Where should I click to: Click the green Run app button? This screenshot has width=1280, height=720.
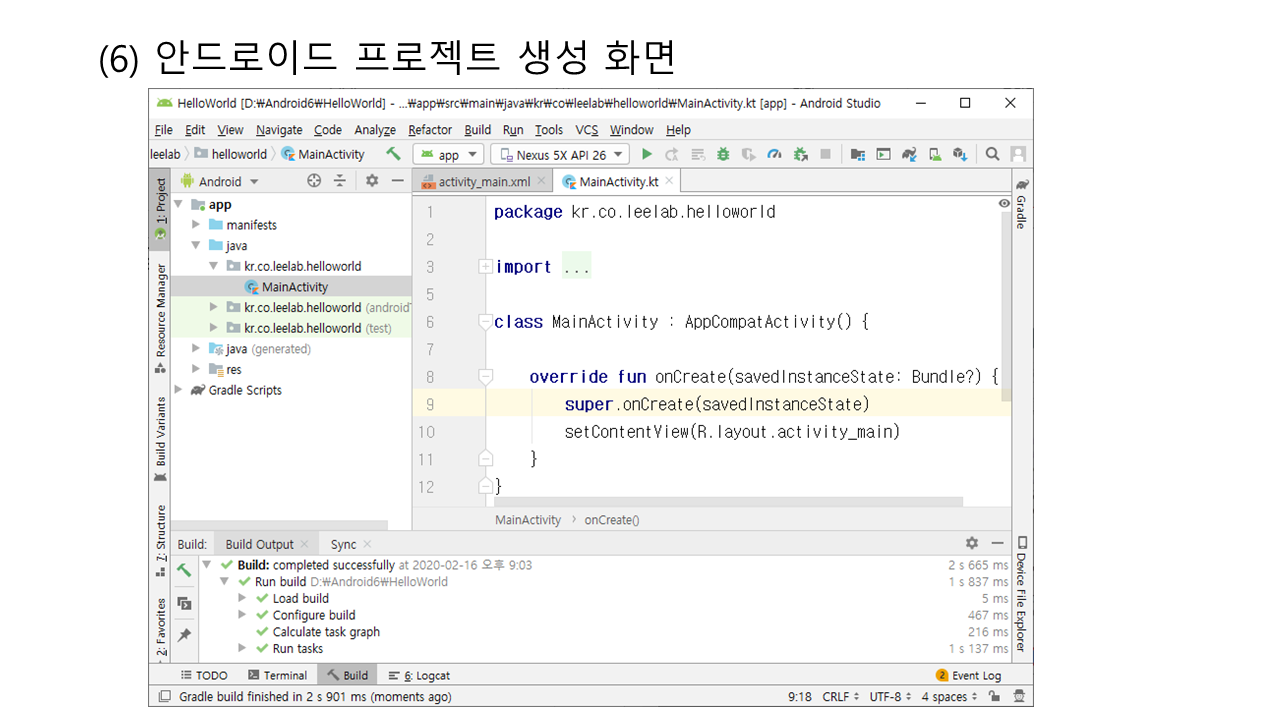coord(647,154)
